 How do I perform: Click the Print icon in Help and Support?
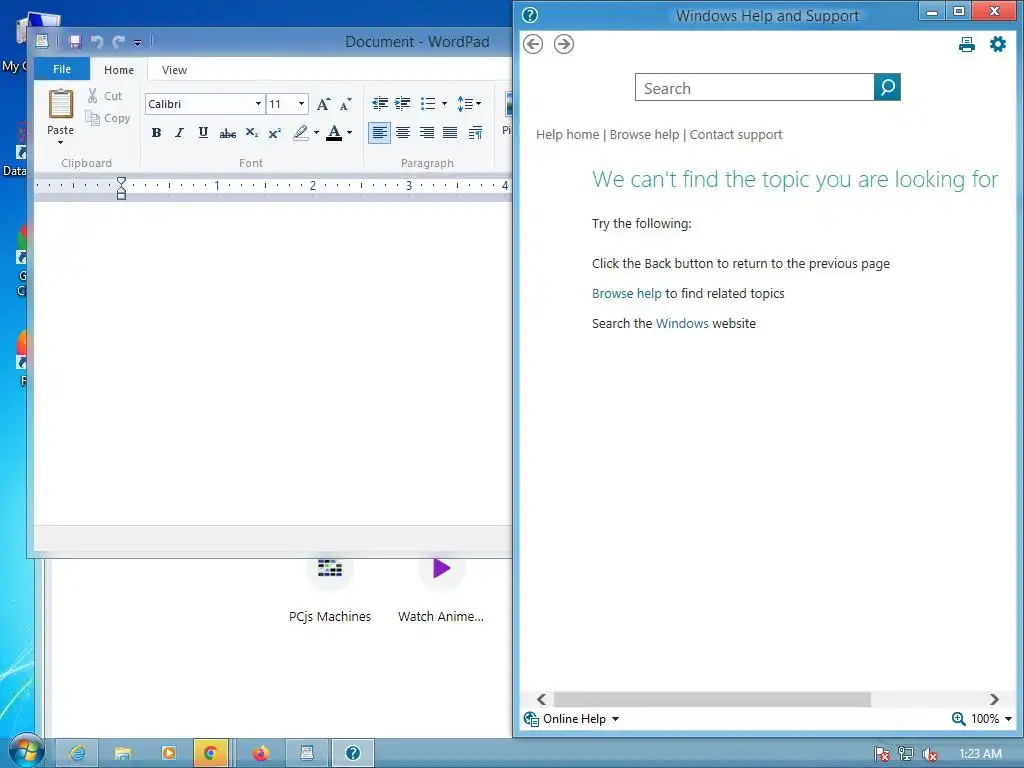coord(967,44)
